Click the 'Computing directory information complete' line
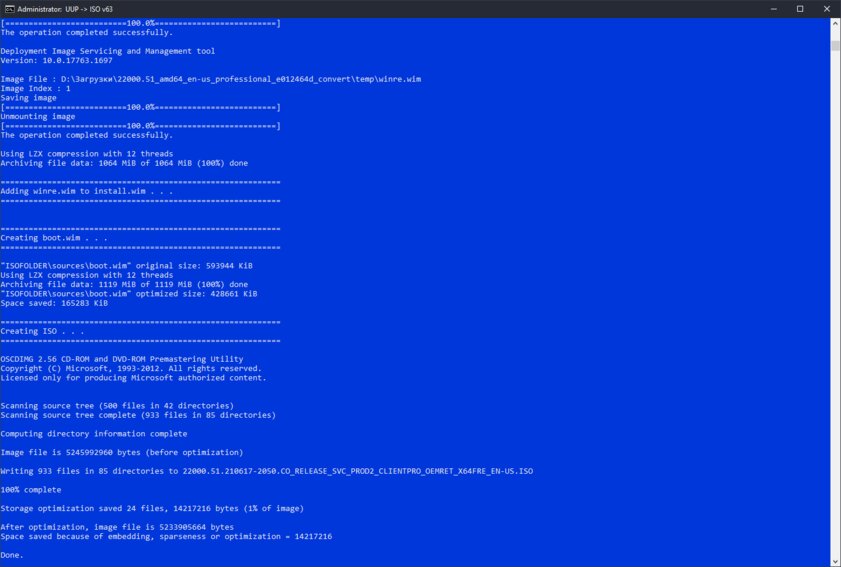This screenshot has width=841, height=567. click(x=94, y=433)
